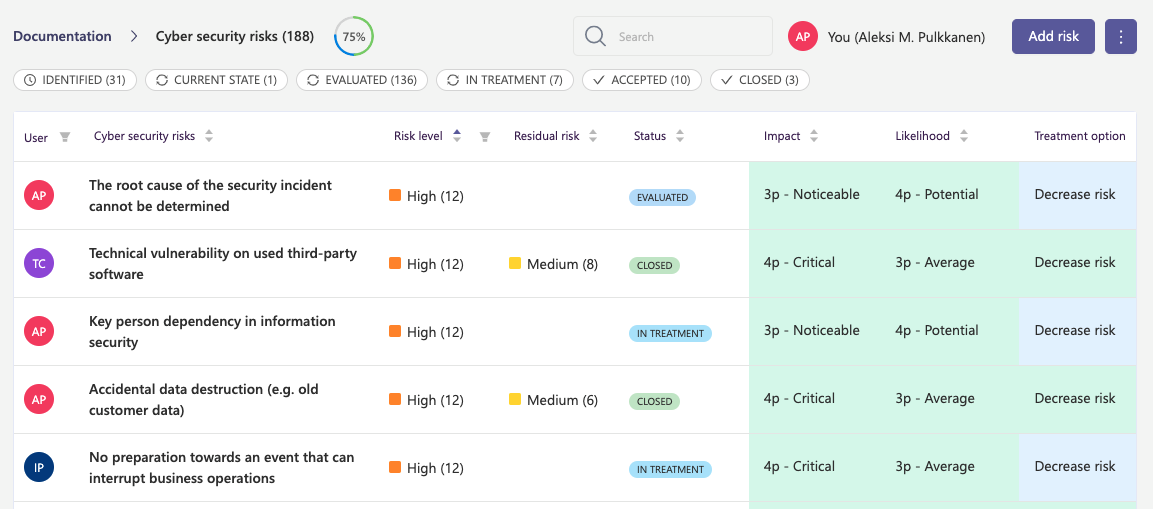The height and width of the screenshot is (509, 1153).
Task: Toggle the IDENTIFIED (31) status filter
Action: click(75, 80)
